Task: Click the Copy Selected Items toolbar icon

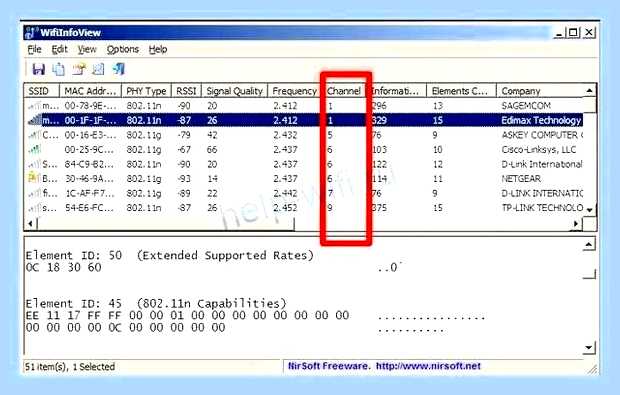Action: pos(59,69)
